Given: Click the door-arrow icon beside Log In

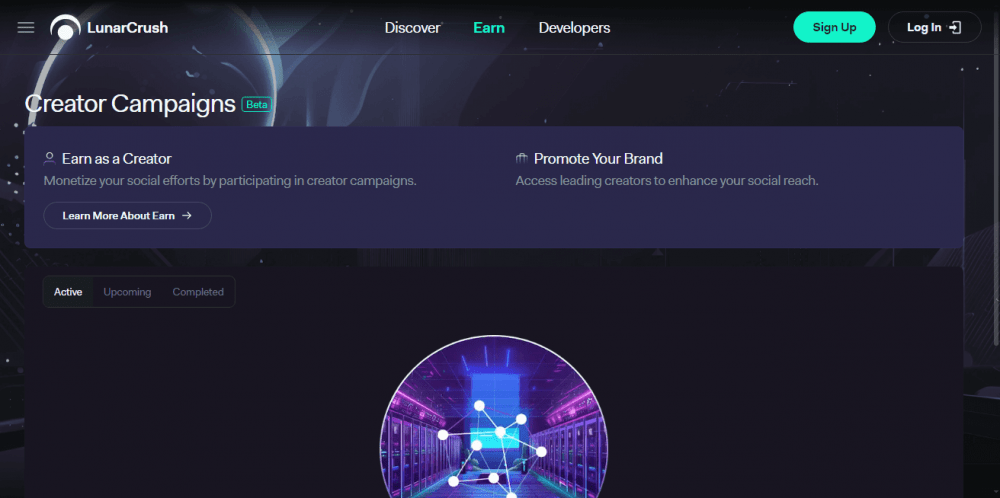Looking at the screenshot, I should [955, 27].
